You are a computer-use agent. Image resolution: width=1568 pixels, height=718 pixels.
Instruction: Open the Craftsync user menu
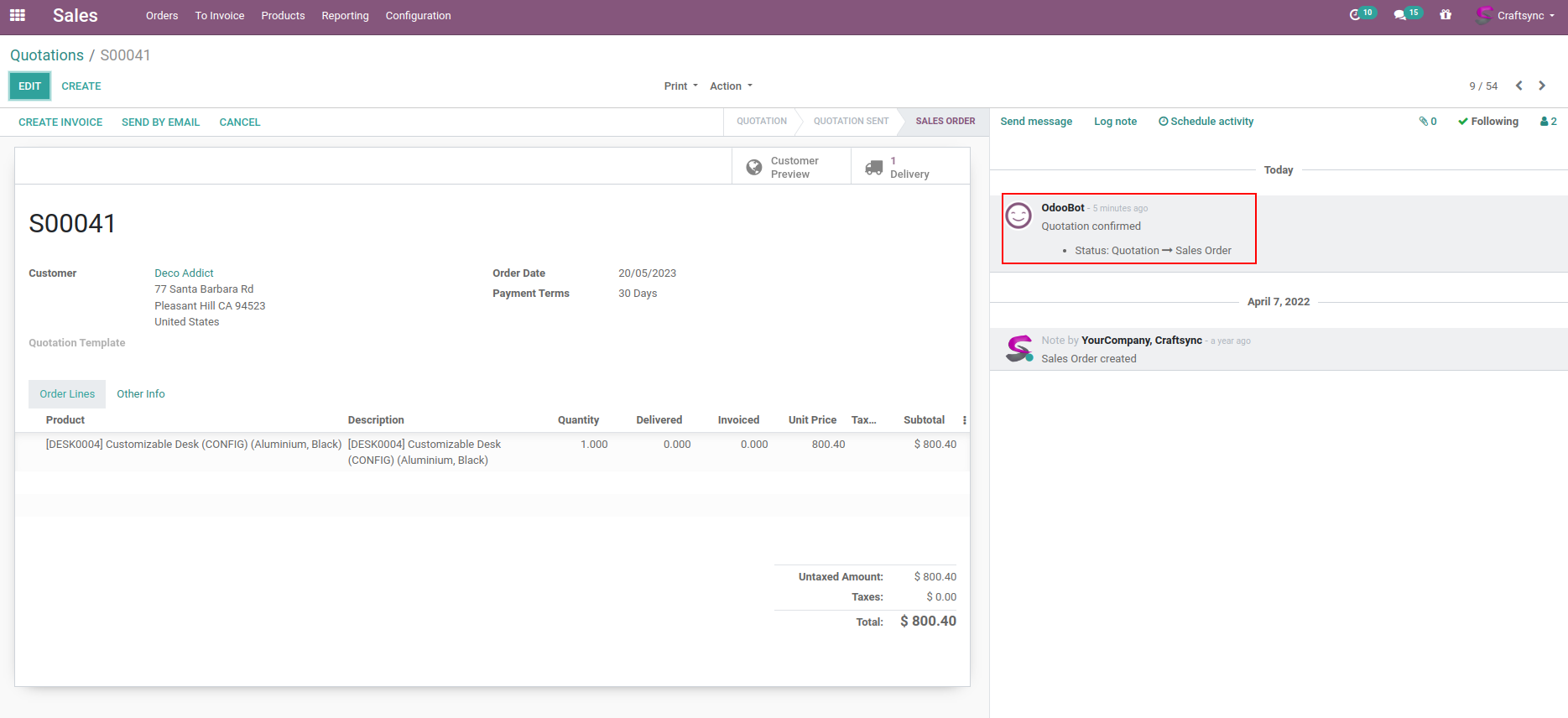1519,15
